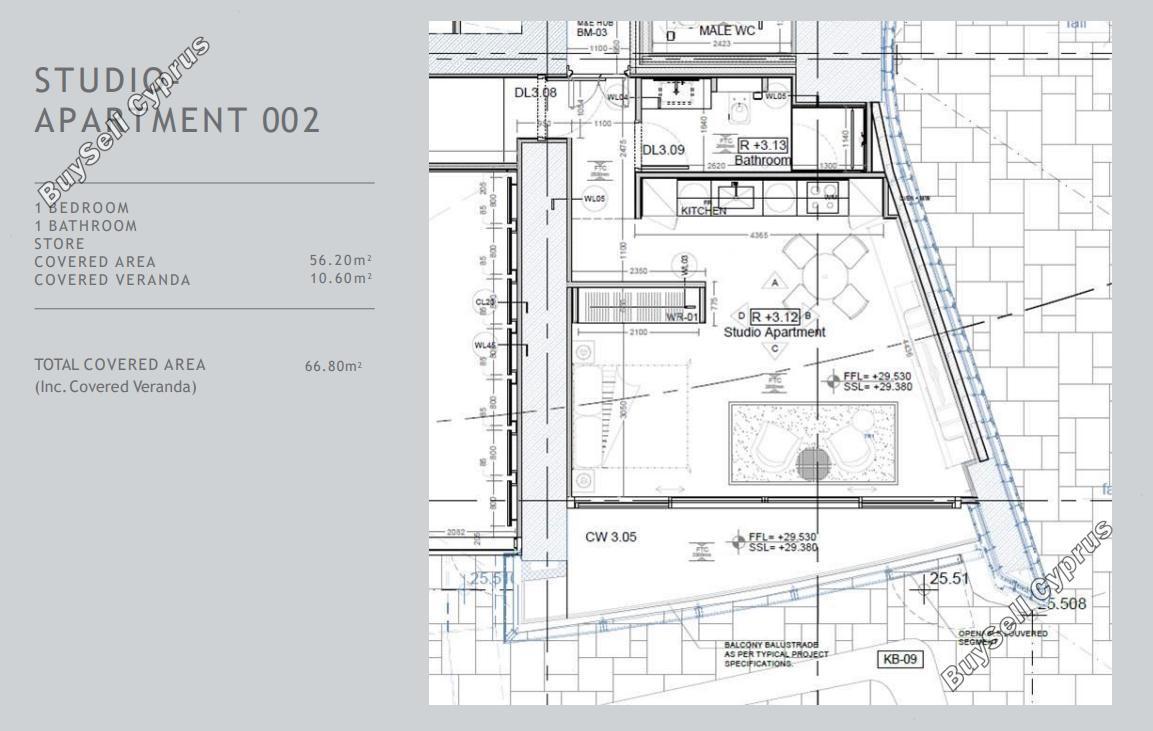The width and height of the screenshot is (1153, 731).
Task: Click the '4365' kitchen dimension
Action: click(x=758, y=235)
